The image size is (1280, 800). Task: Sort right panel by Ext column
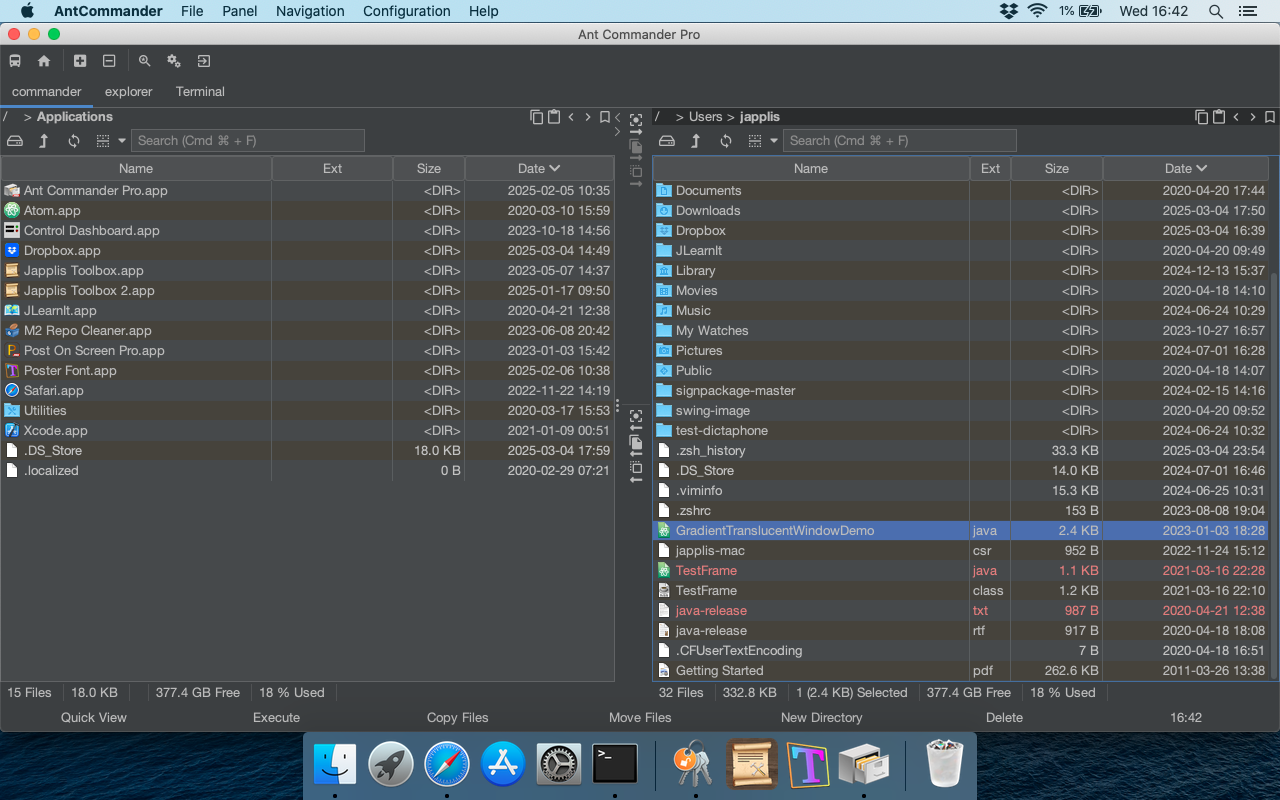point(991,169)
